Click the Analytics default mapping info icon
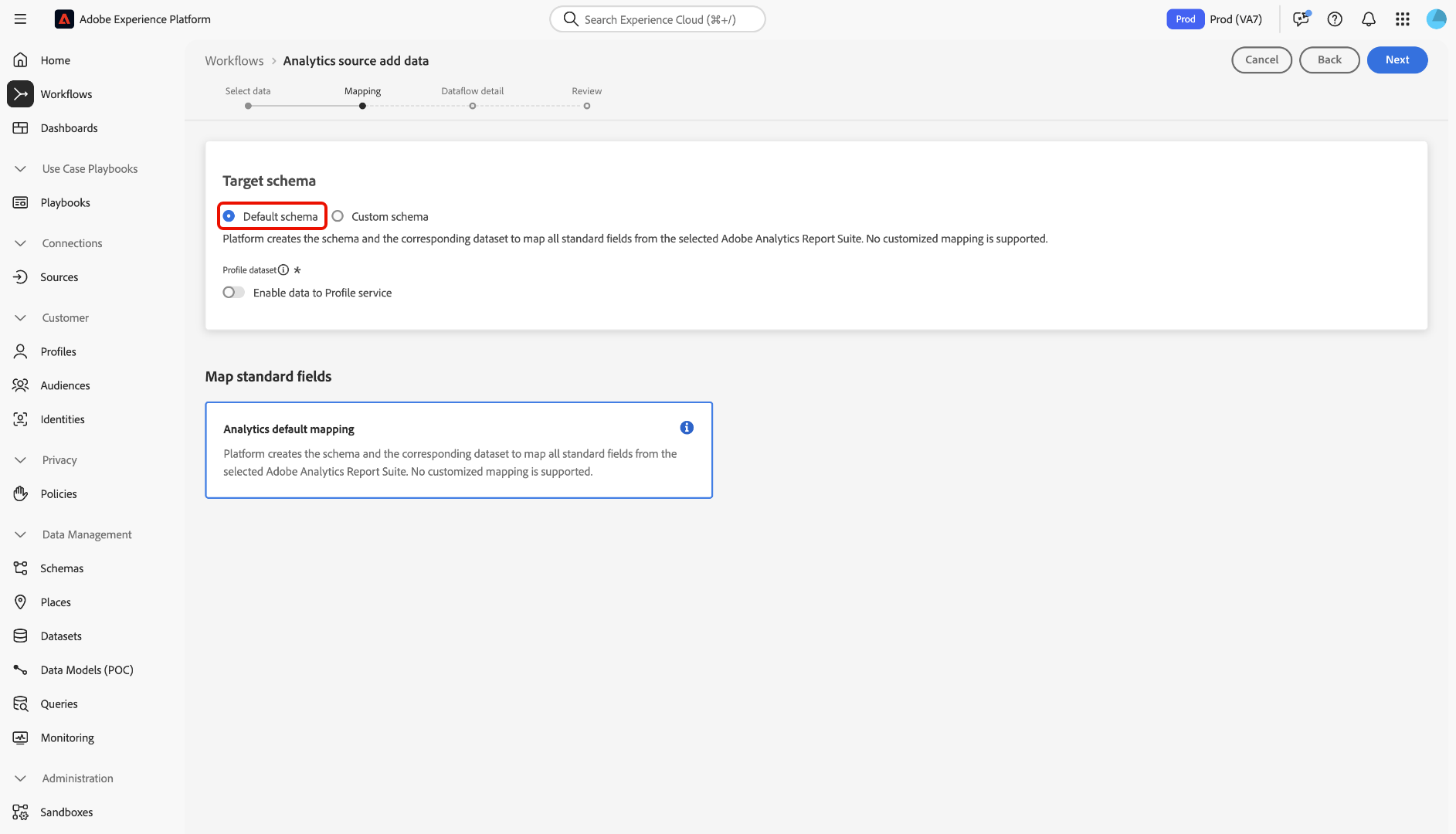This screenshot has height=834, width=1456. point(687,428)
